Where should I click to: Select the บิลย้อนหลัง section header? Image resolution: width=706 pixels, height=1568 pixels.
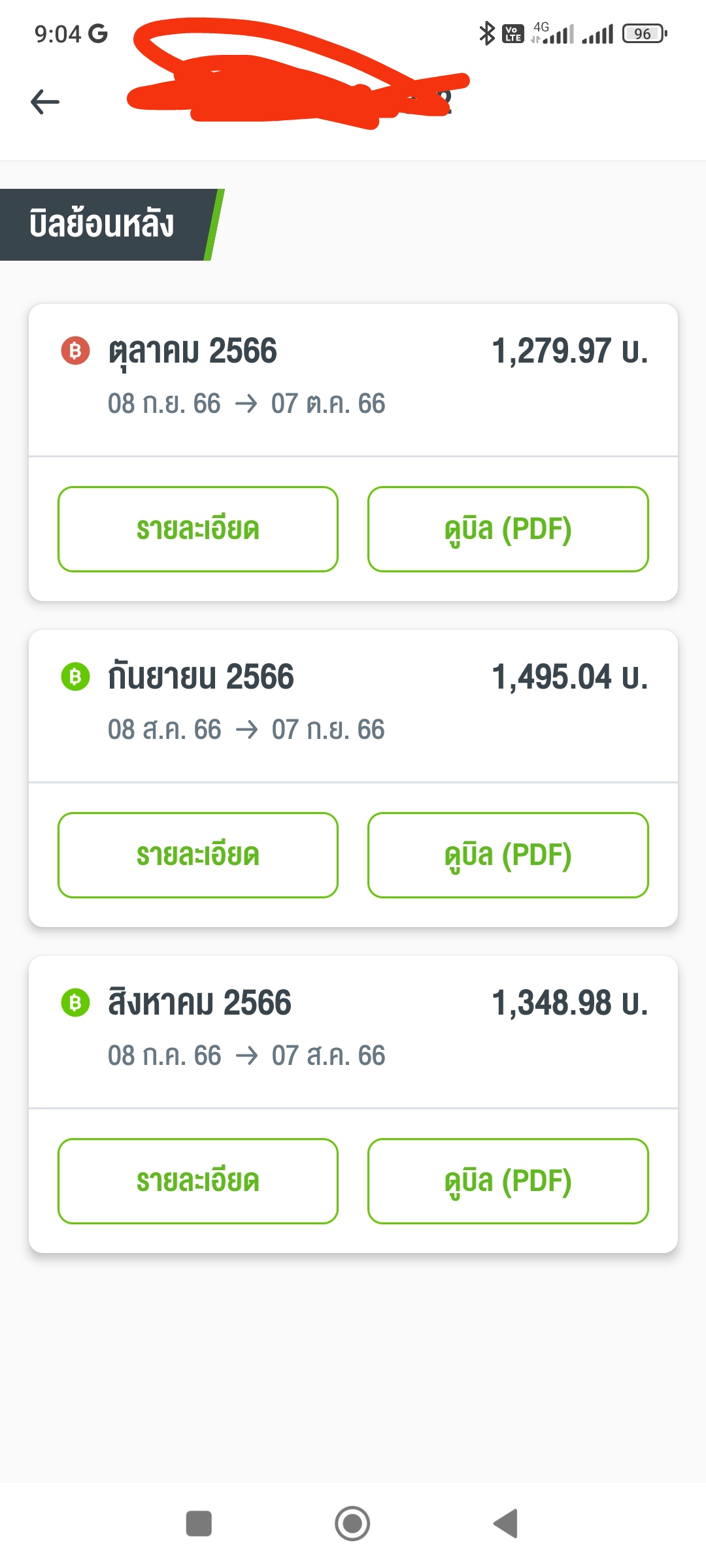(x=103, y=224)
